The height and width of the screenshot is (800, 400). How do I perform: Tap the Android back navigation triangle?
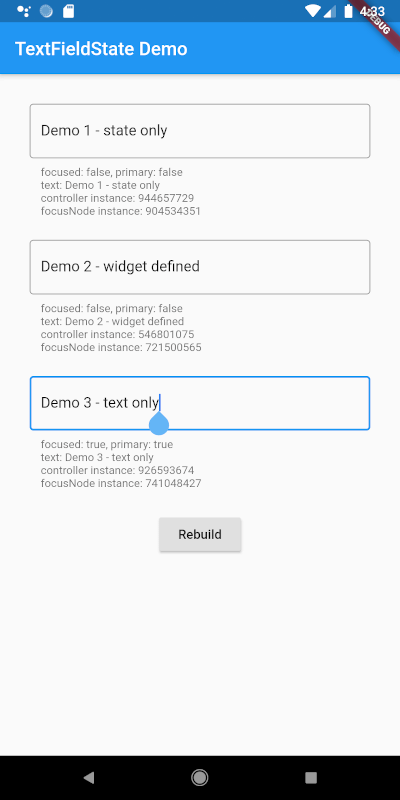click(x=89, y=778)
